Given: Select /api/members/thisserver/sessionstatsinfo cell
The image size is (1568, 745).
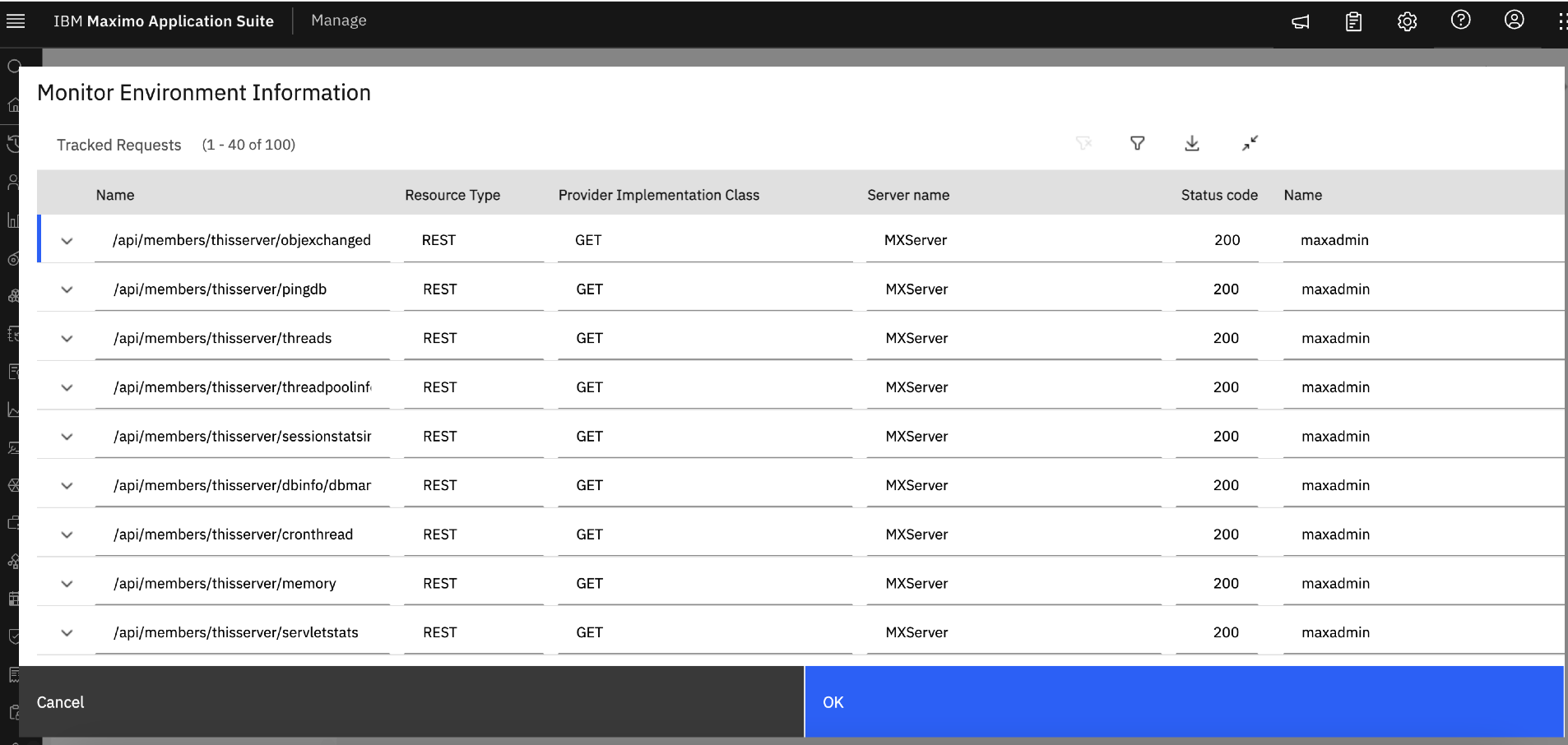Looking at the screenshot, I should [242, 437].
